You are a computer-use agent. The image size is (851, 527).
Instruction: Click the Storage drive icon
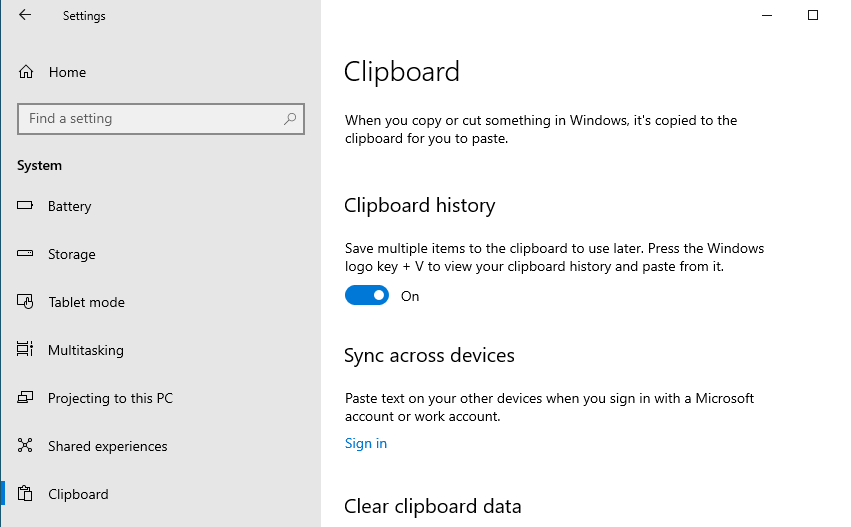(x=25, y=253)
